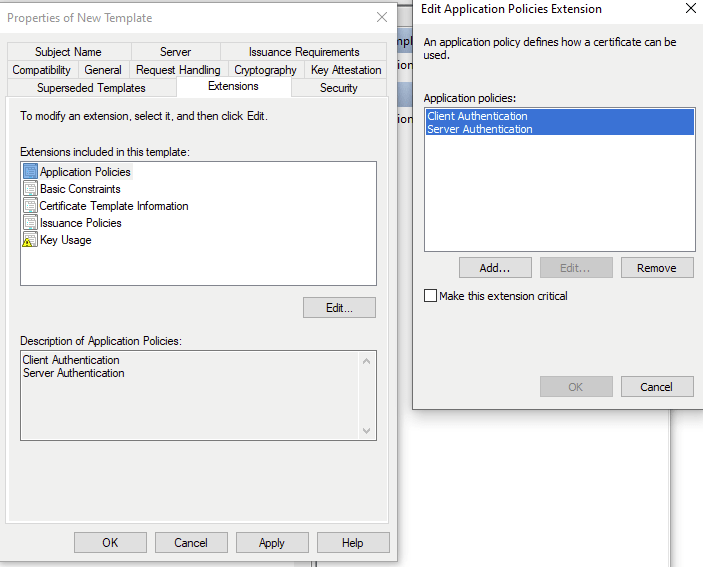This screenshot has width=703, height=567.
Task: Click the description box scroll down arrow
Action: (x=368, y=430)
